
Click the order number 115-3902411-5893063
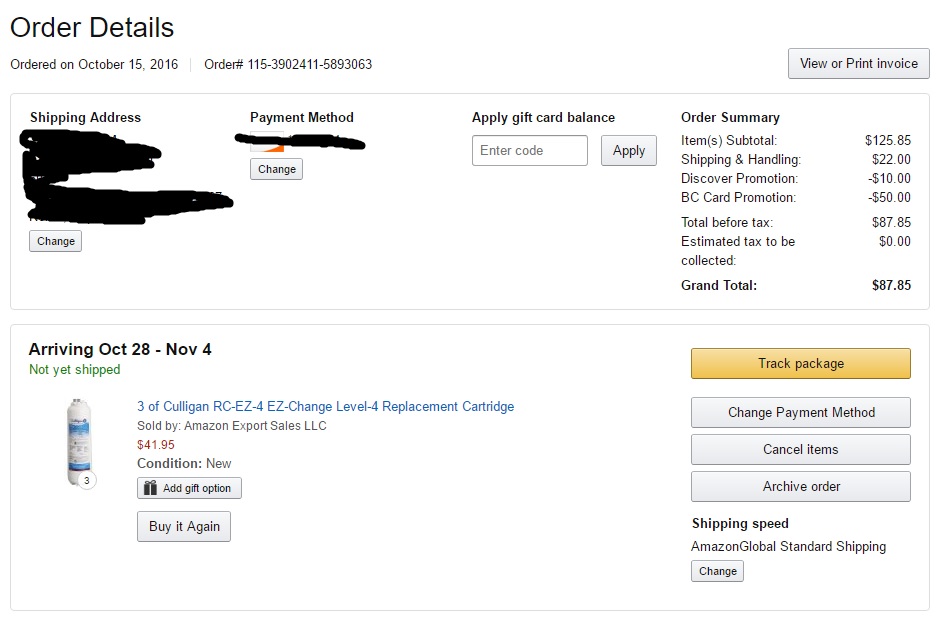(x=310, y=64)
